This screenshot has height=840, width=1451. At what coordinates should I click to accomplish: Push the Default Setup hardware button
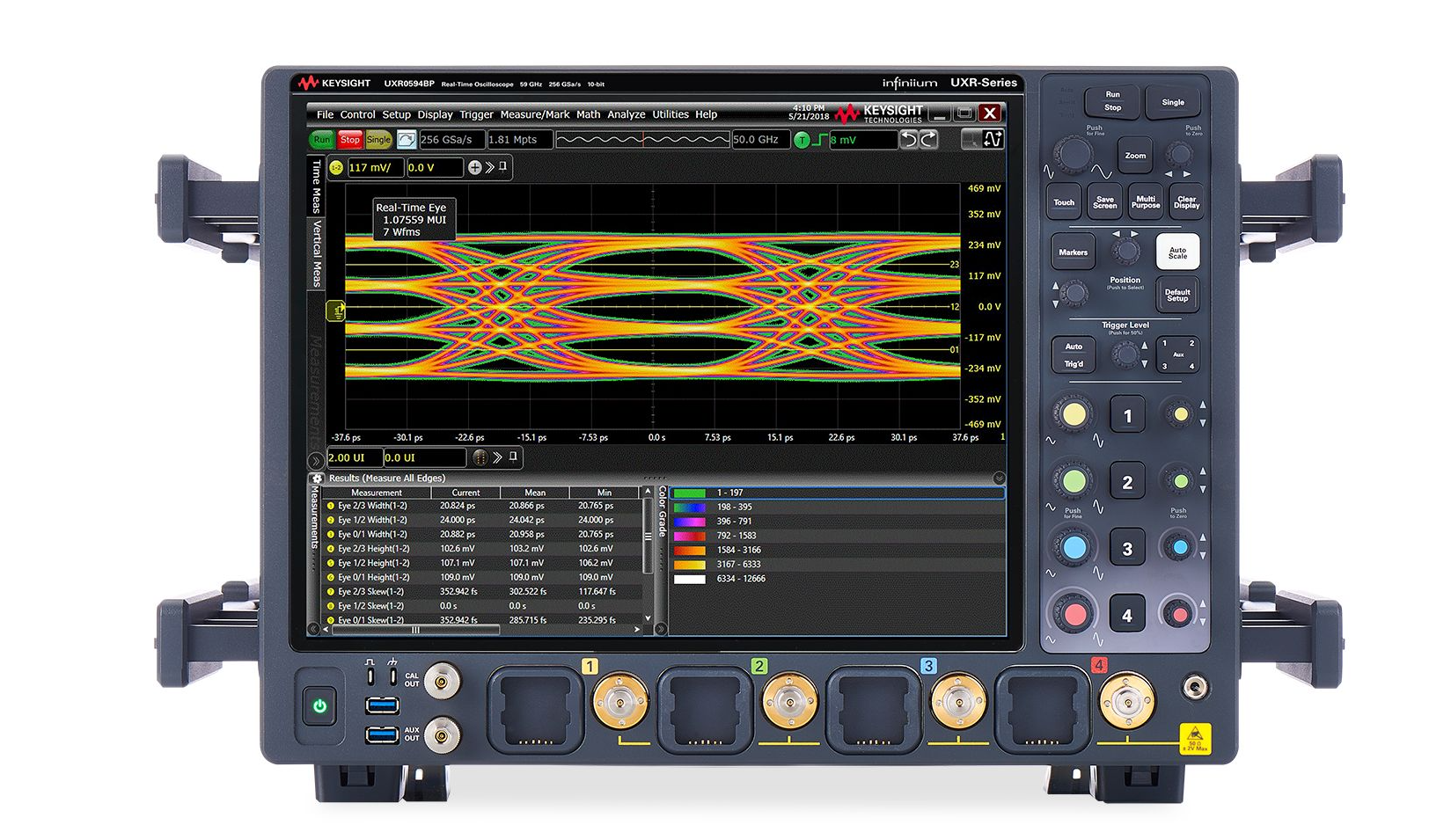point(1177,295)
